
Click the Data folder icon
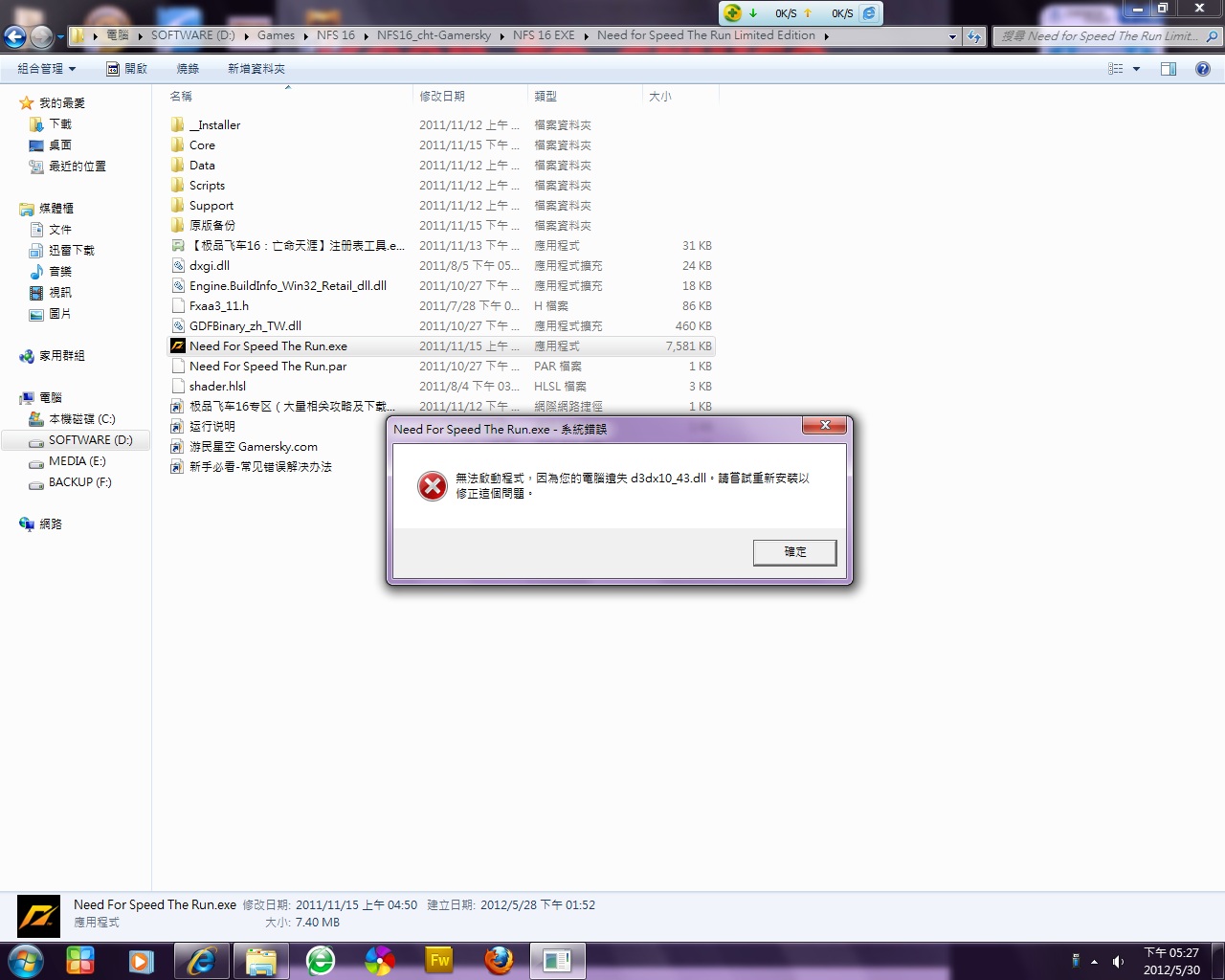pyautogui.click(x=177, y=166)
